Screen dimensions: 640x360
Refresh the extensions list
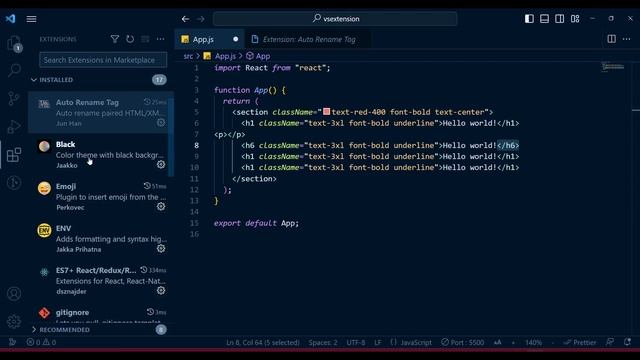[x=130, y=39]
